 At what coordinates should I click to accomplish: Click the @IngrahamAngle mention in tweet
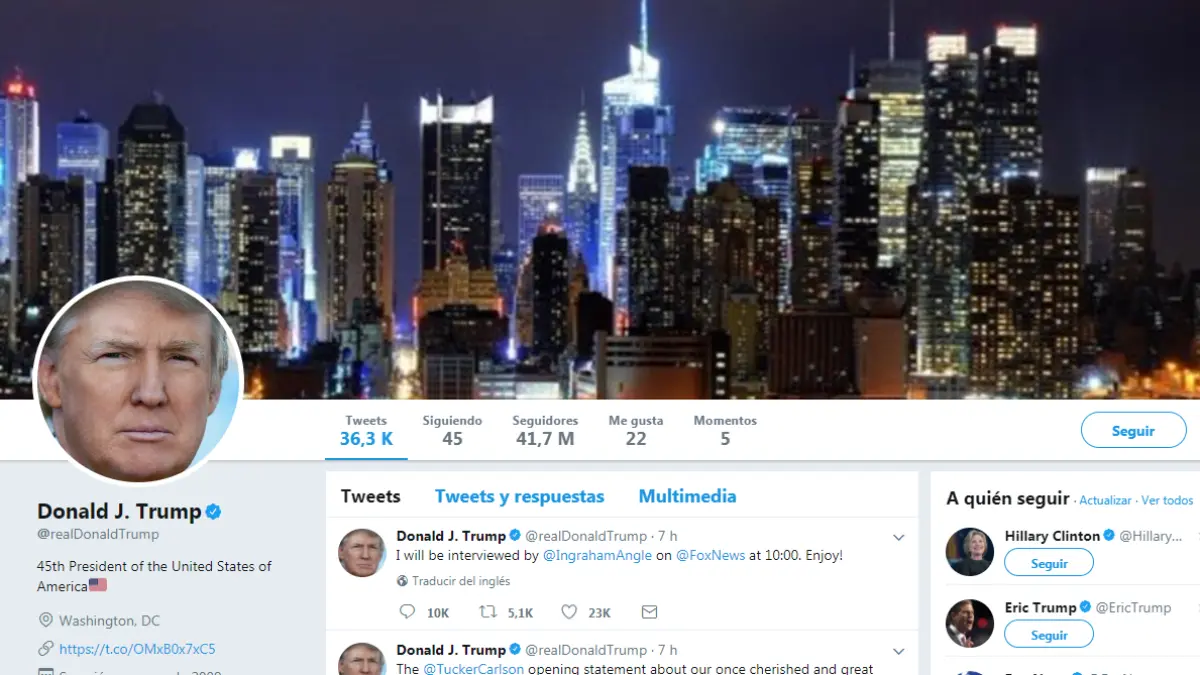point(597,555)
